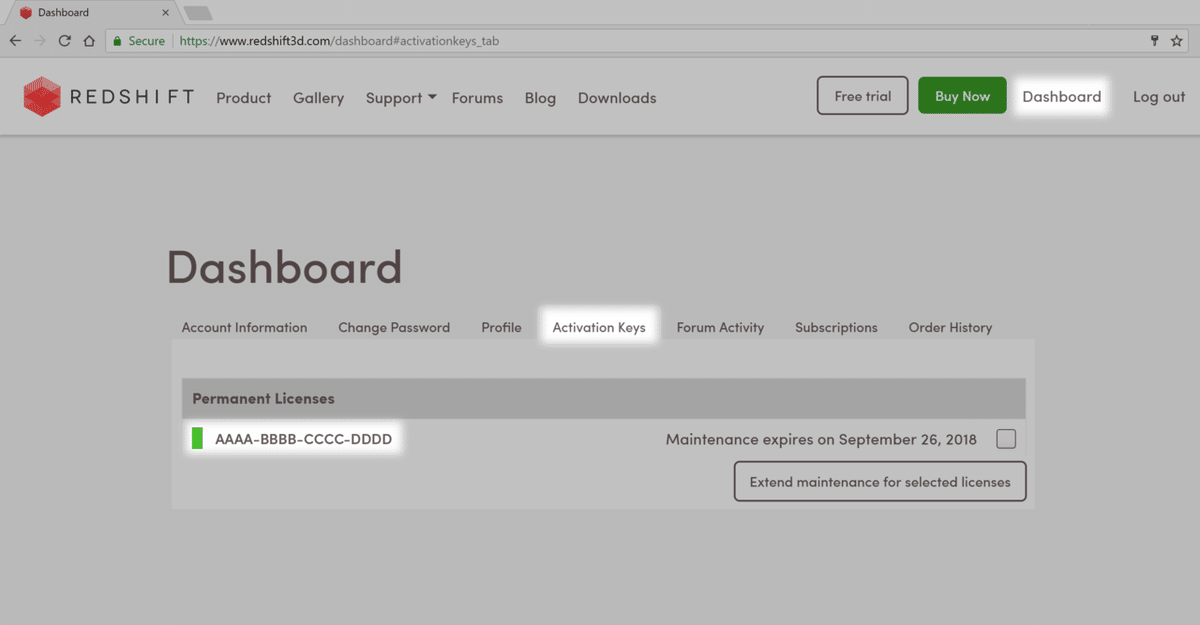
Task: Open a new browser tab
Action: [198, 12]
